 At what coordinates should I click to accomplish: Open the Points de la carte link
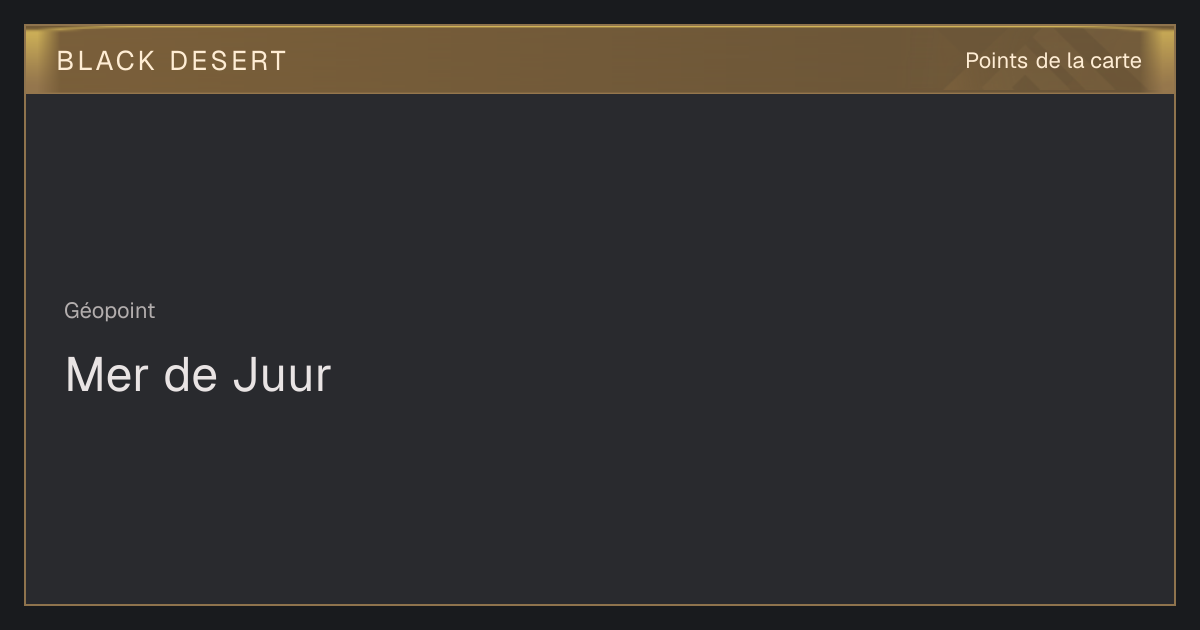[1053, 61]
